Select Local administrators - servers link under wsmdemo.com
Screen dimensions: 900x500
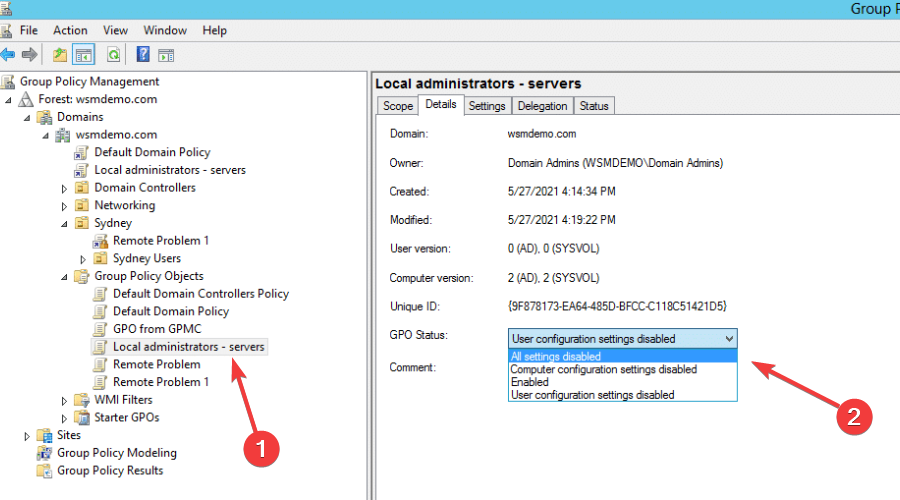coord(170,170)
